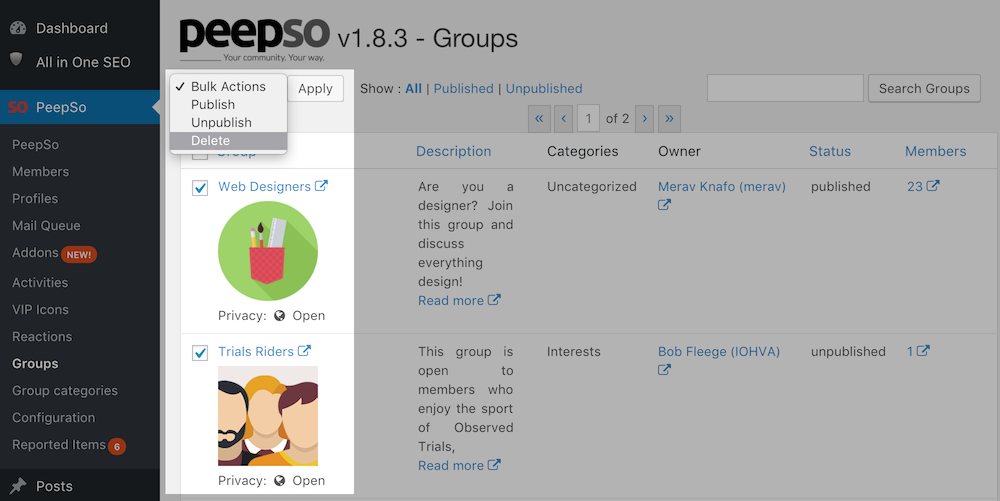Open the Dashboard icon in sidebar
Viewport: 1000px width, 501px height.
[18, 28]
